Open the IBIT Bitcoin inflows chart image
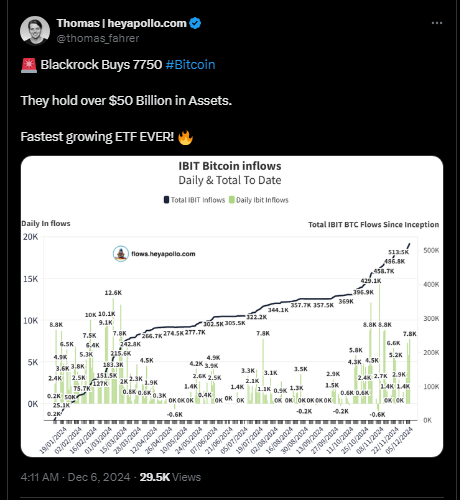Image resolution: width=460 pixels, height=500 pixels. [x=232, y=306]
